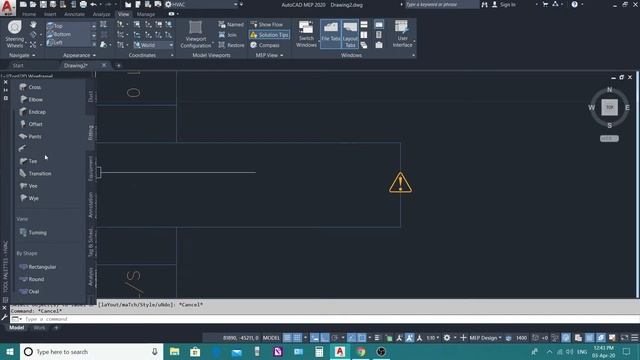
Task: Select the Turning vane tool
Action: coord(33,233)
